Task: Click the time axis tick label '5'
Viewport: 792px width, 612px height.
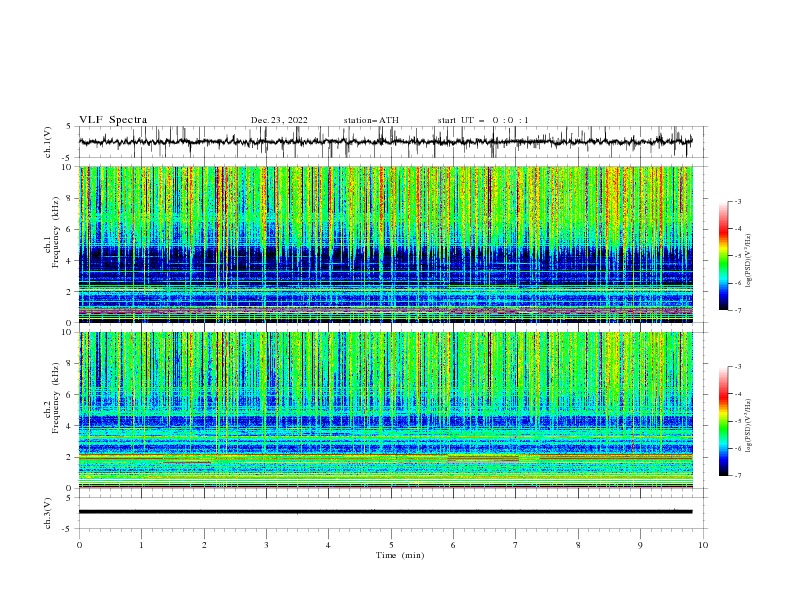Action: (x=391, y=545)
